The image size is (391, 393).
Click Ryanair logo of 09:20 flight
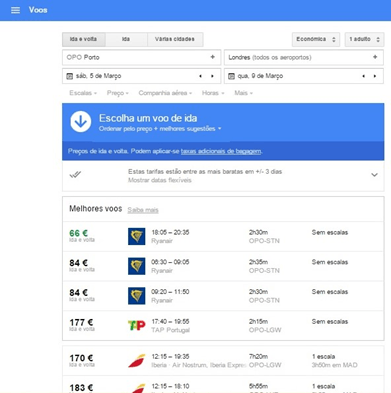click(137, 296)
